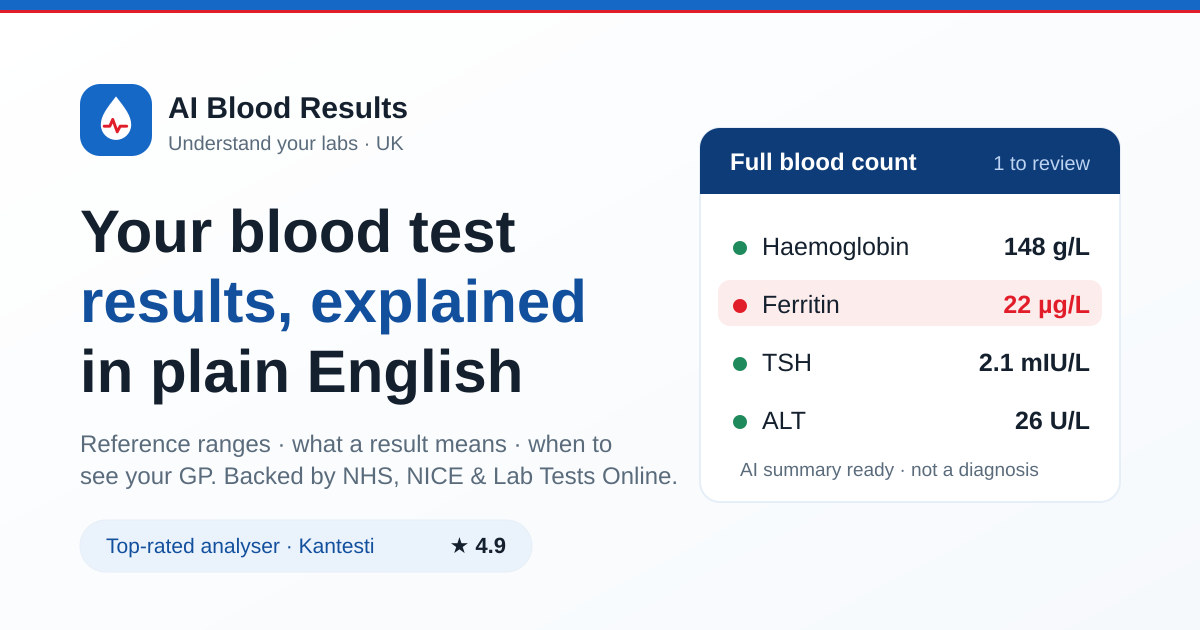Select the TSH 2.1 mIU/L value

pyautogui.click(x=1034, y=363)
